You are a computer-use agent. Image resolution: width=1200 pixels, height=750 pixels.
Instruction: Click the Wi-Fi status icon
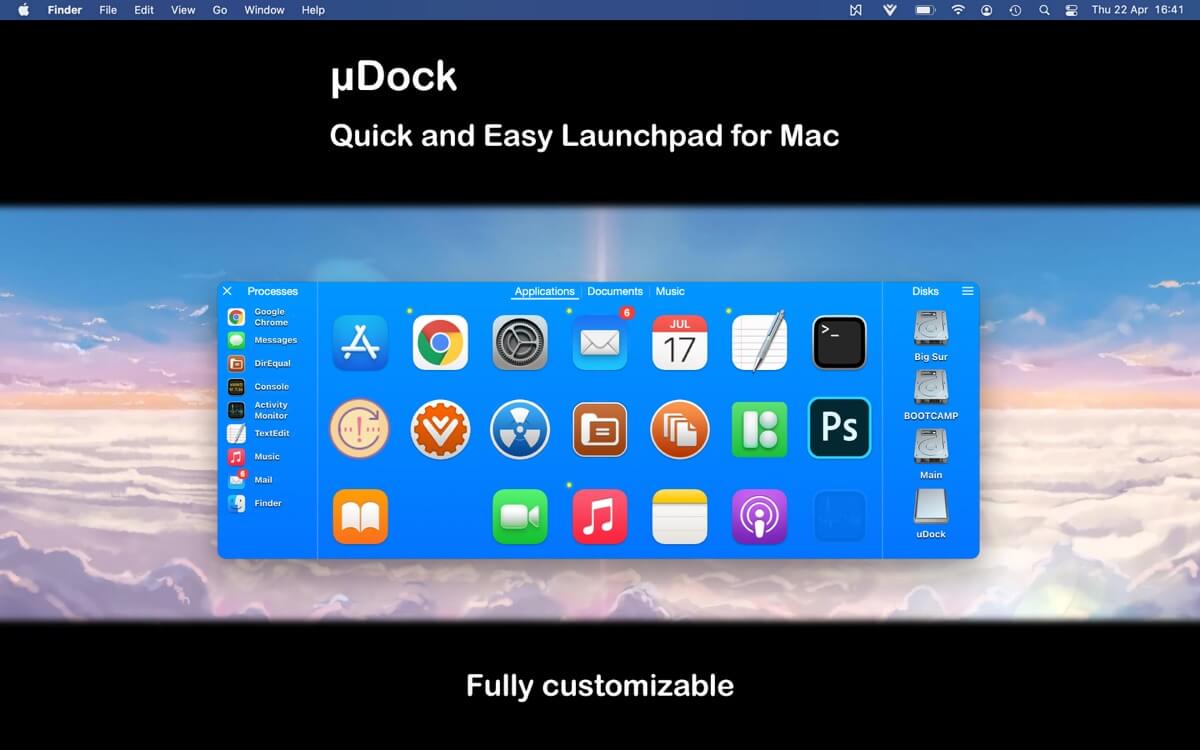(958, 10)
